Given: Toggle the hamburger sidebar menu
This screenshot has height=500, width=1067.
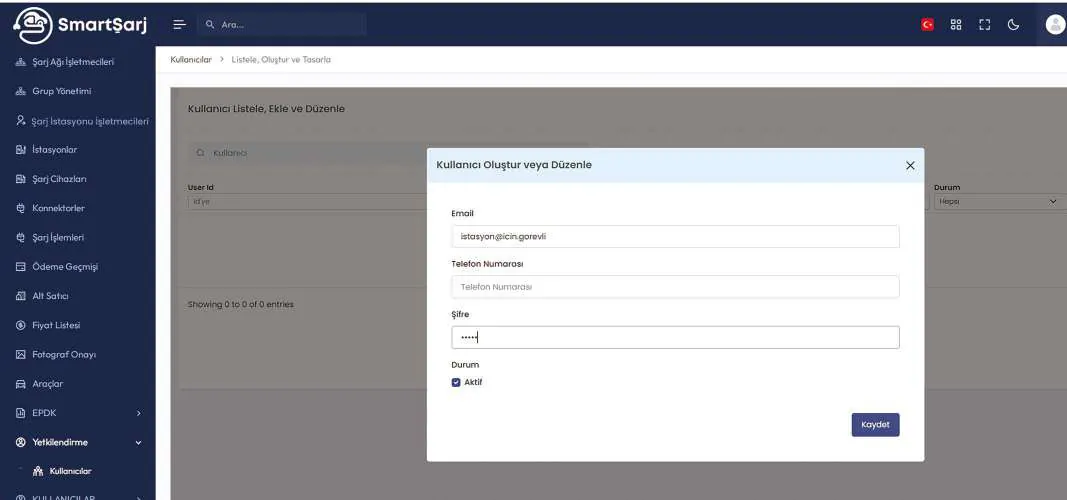Looking at the screenshot, I should click(x=179, y=24).
